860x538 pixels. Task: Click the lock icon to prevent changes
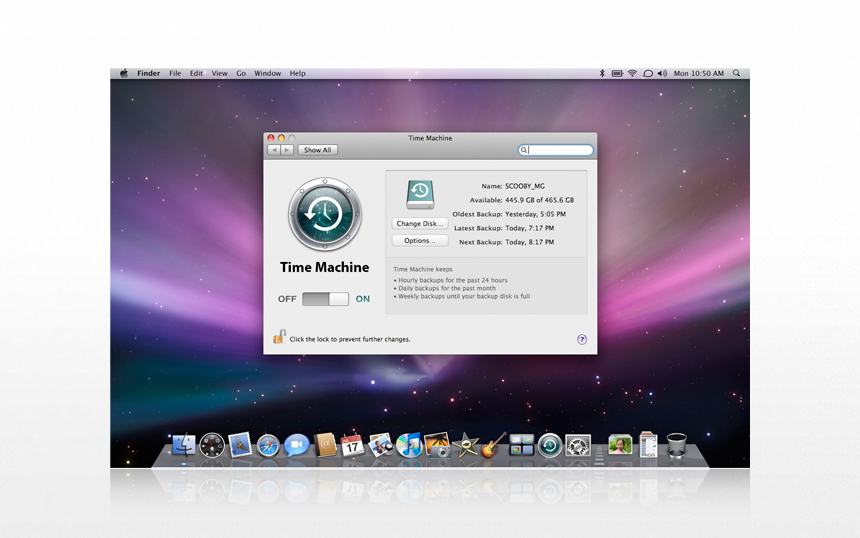279,338
